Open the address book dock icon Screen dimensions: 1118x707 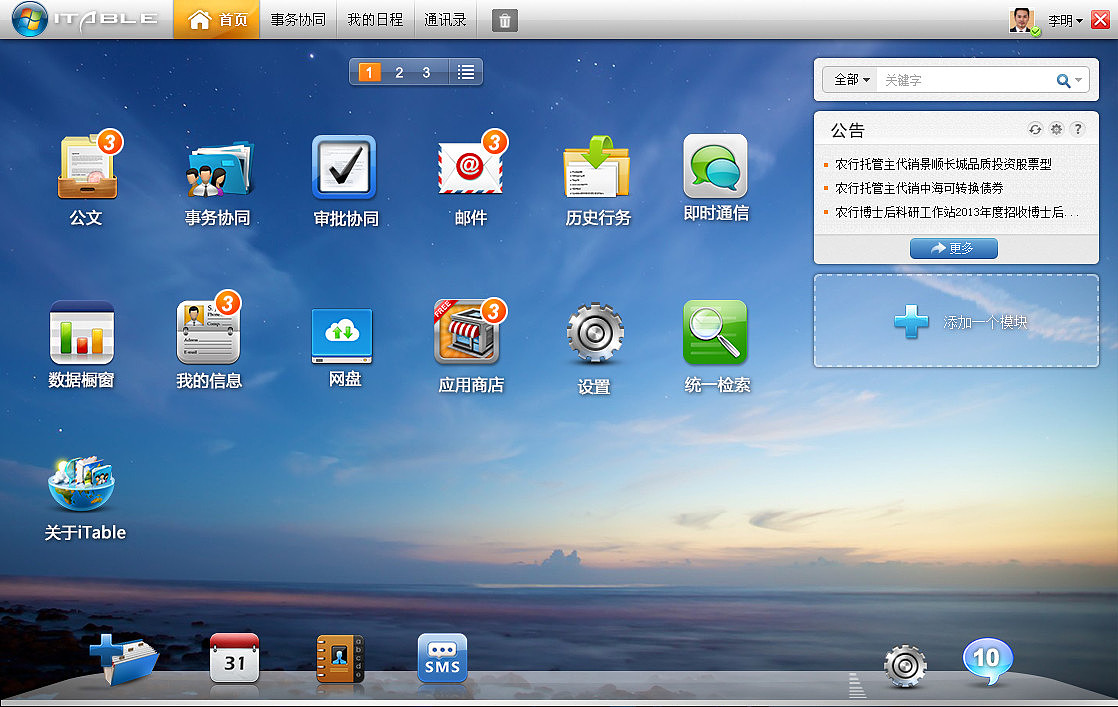[x=340, y=659]
